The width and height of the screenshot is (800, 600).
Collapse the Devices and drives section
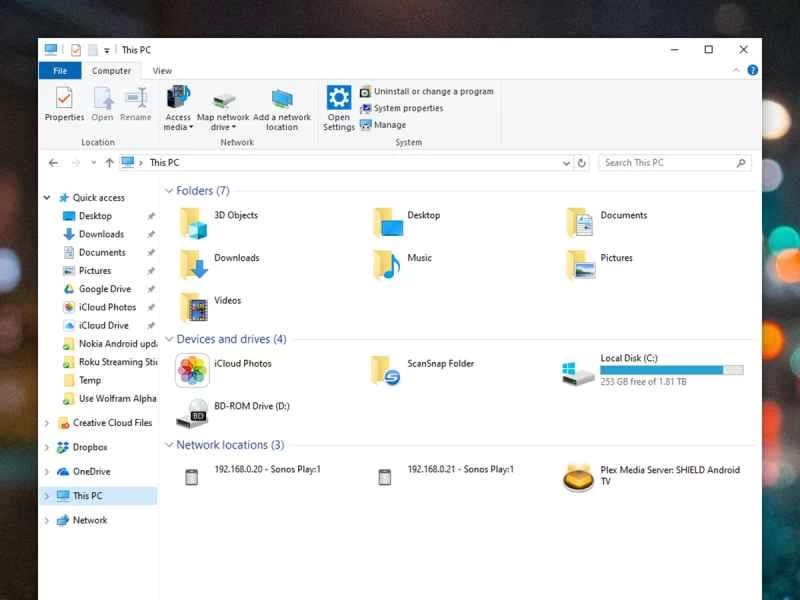[169, 339]
